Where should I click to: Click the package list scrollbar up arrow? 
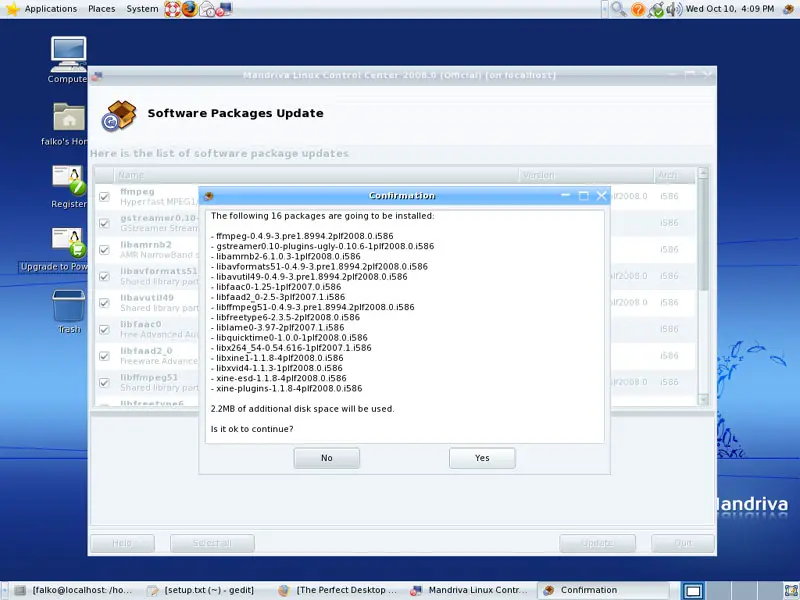coord(703,173)
